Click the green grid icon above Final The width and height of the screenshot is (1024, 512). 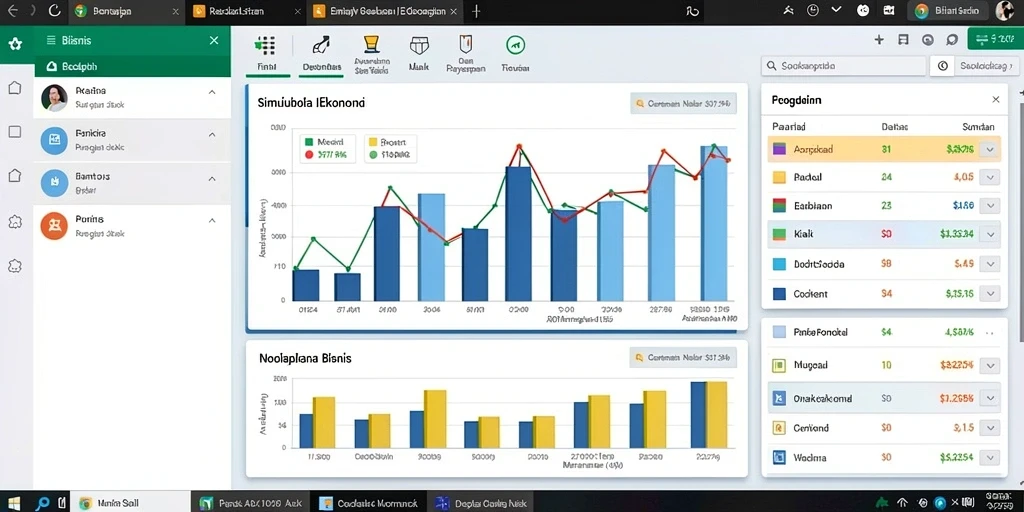click(x=266, y=46)
